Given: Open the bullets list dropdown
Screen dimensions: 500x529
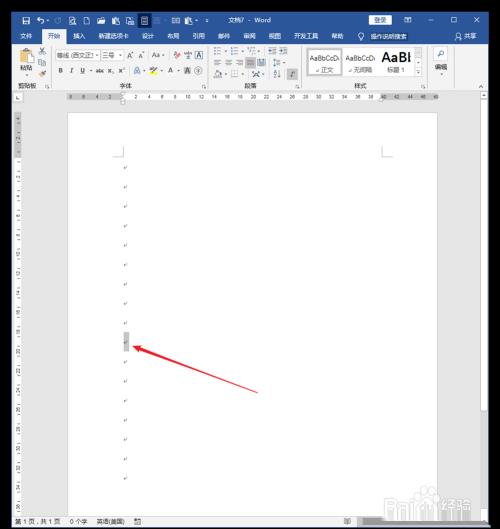Looking at the screenshot, I should pyautogui.click(x=226, y=51).
